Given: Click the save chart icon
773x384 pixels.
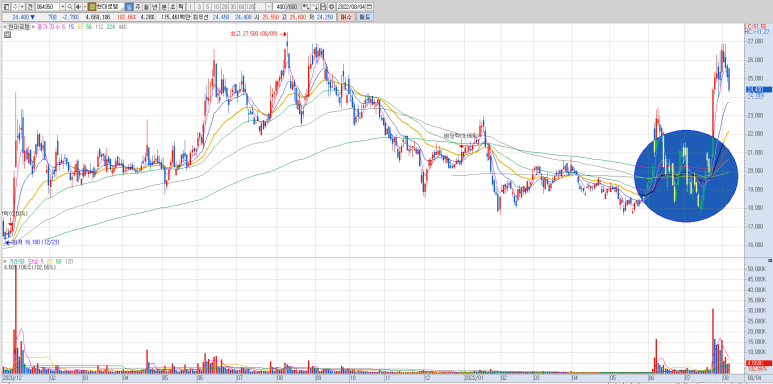Looking at the screenshot, I should tap(322, 7).
